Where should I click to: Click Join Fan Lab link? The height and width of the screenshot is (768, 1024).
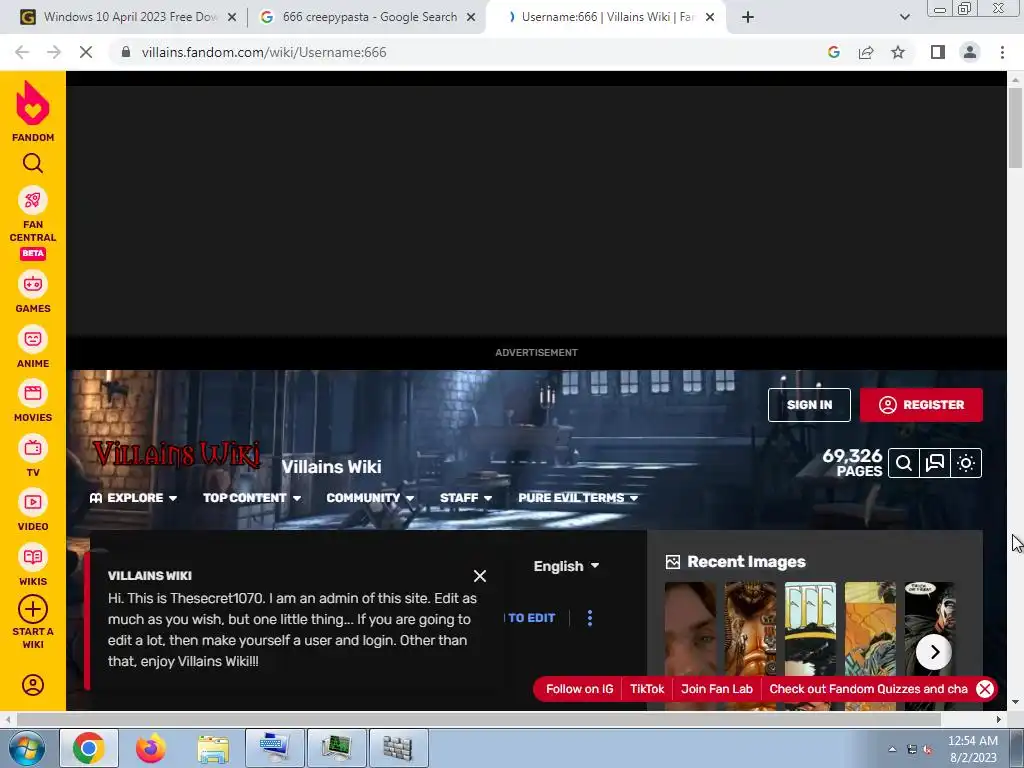pyautogui.click(x=716, y=689)
